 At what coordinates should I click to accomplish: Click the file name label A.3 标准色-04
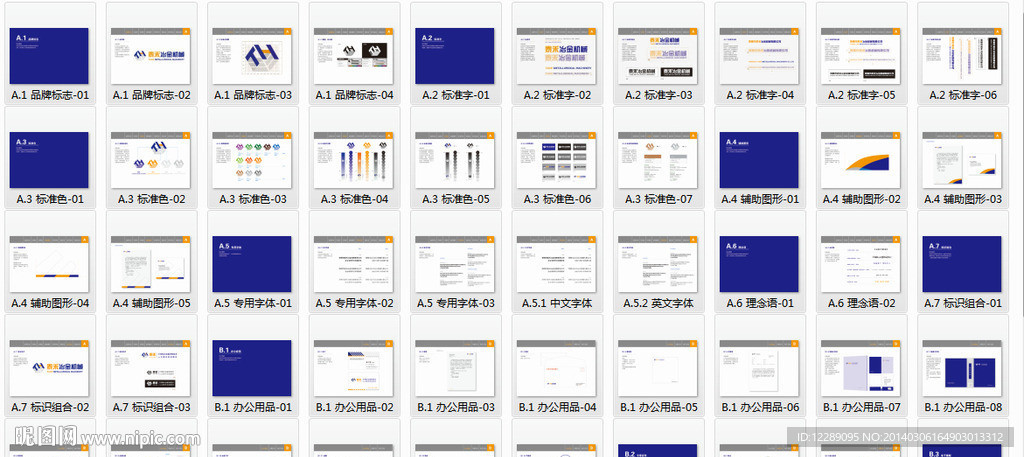(355, 199)
